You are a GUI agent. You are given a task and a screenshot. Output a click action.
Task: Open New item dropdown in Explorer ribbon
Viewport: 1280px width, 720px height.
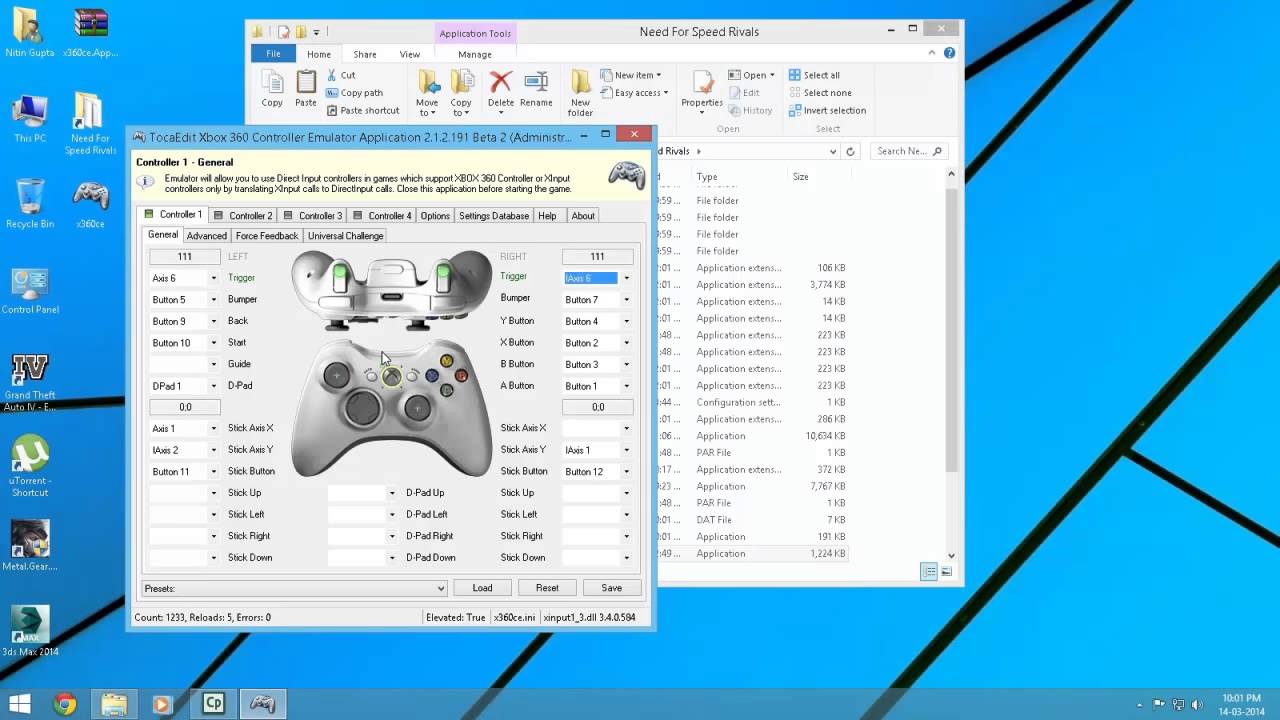click(633, 75)
